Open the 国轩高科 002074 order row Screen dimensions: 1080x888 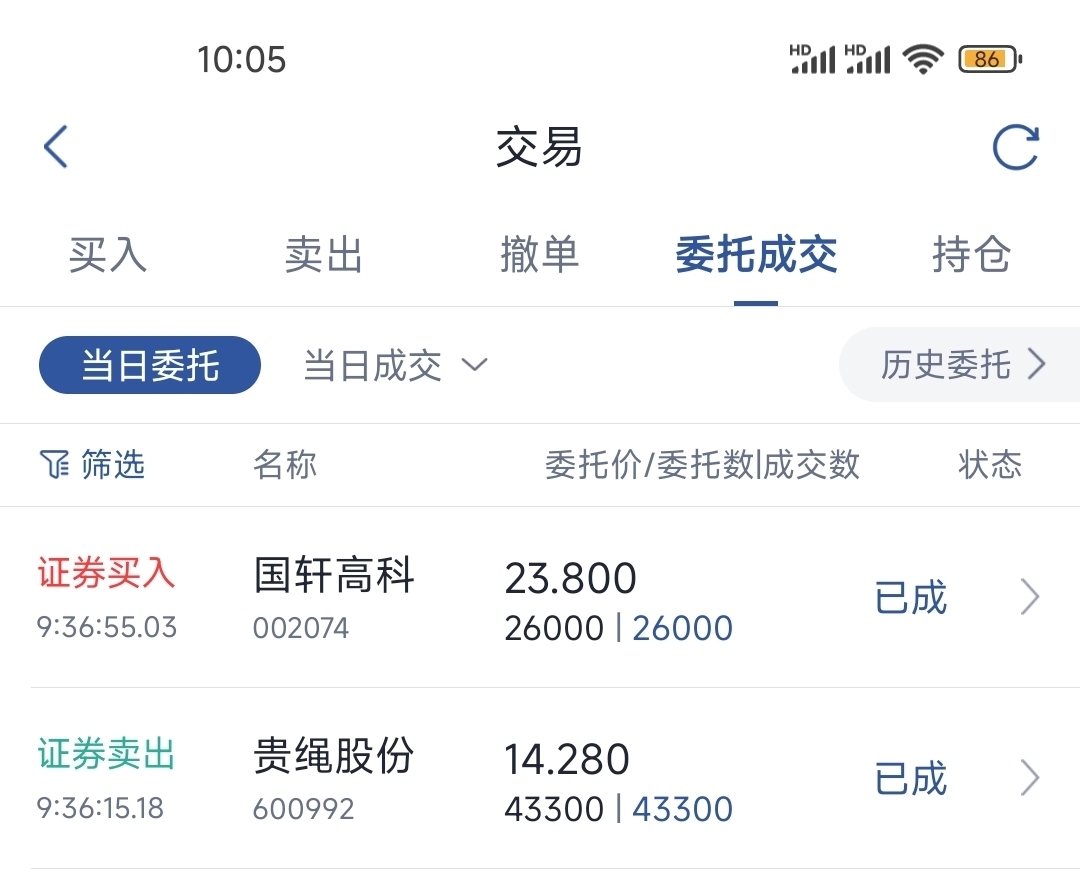540,597
